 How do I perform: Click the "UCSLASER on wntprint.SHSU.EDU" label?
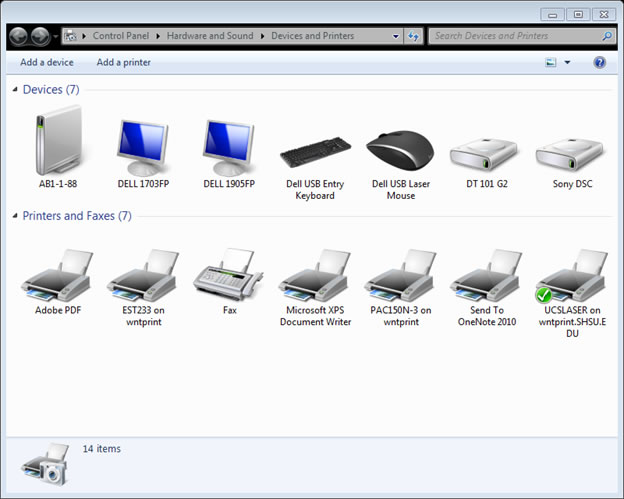tap(572, 322)
